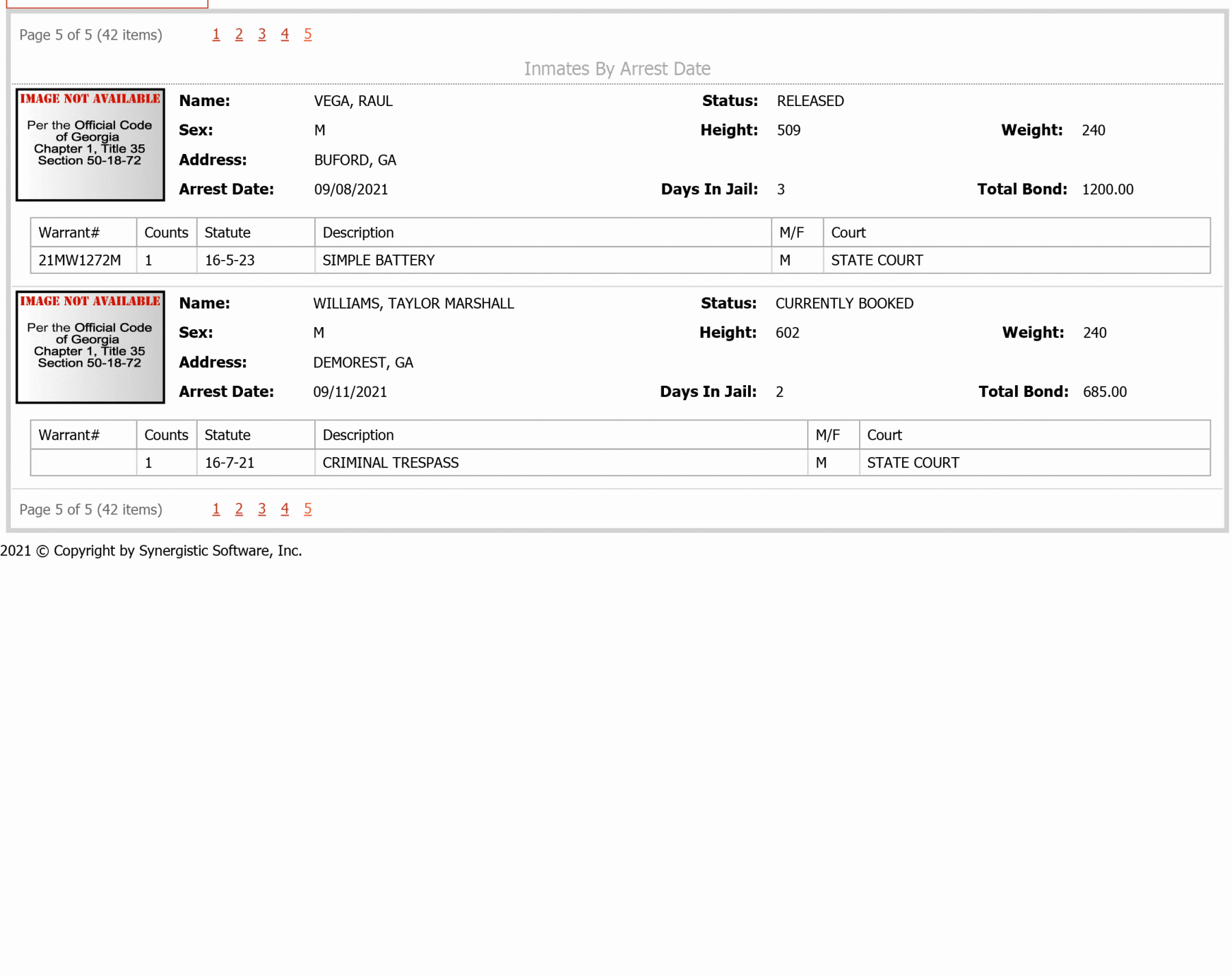
Task: Click the CRIMINAL TRESPASS description cell
Action: point(561,463)
